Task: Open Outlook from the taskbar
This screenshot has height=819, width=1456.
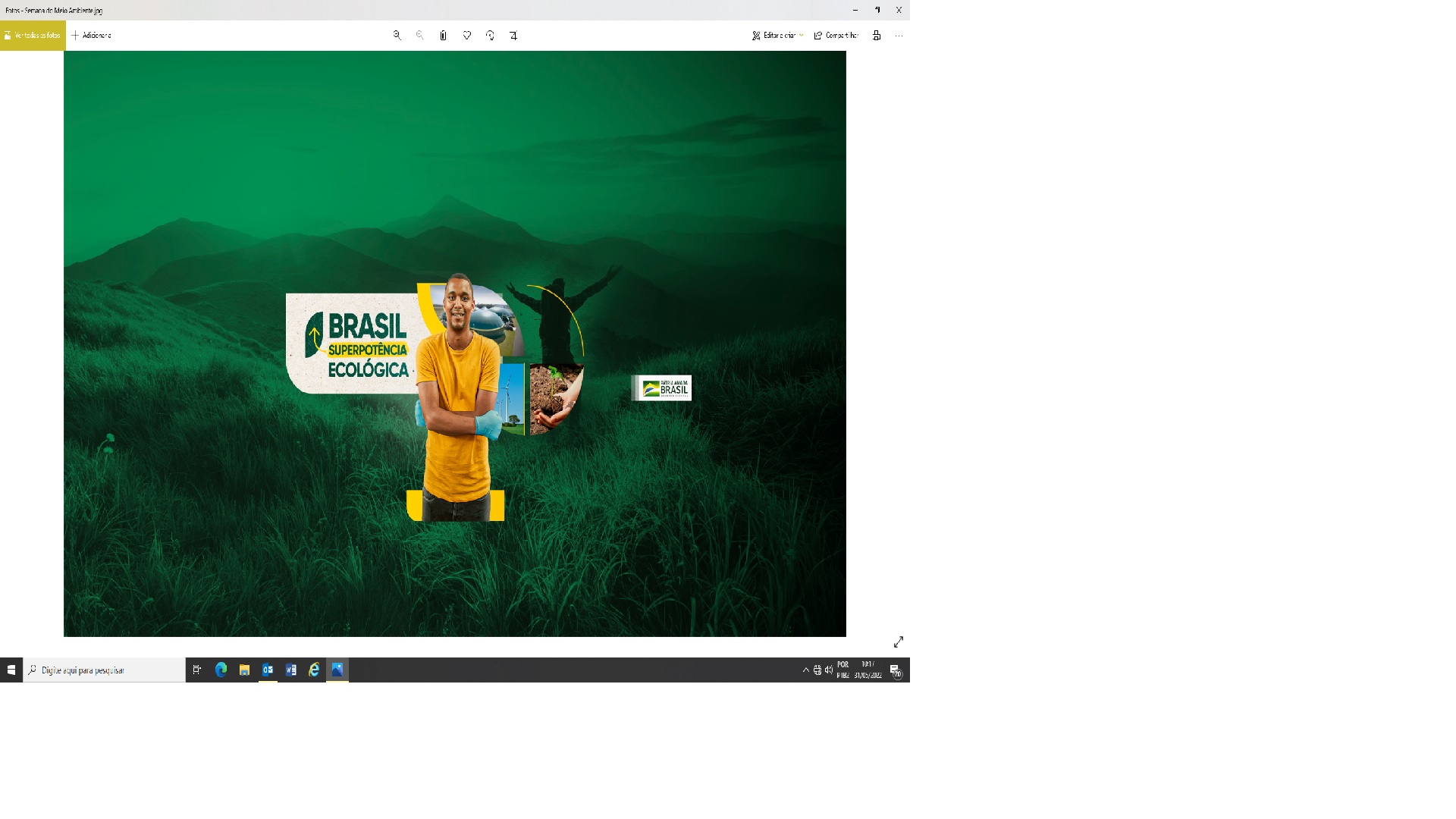Action: click(268, 670)
